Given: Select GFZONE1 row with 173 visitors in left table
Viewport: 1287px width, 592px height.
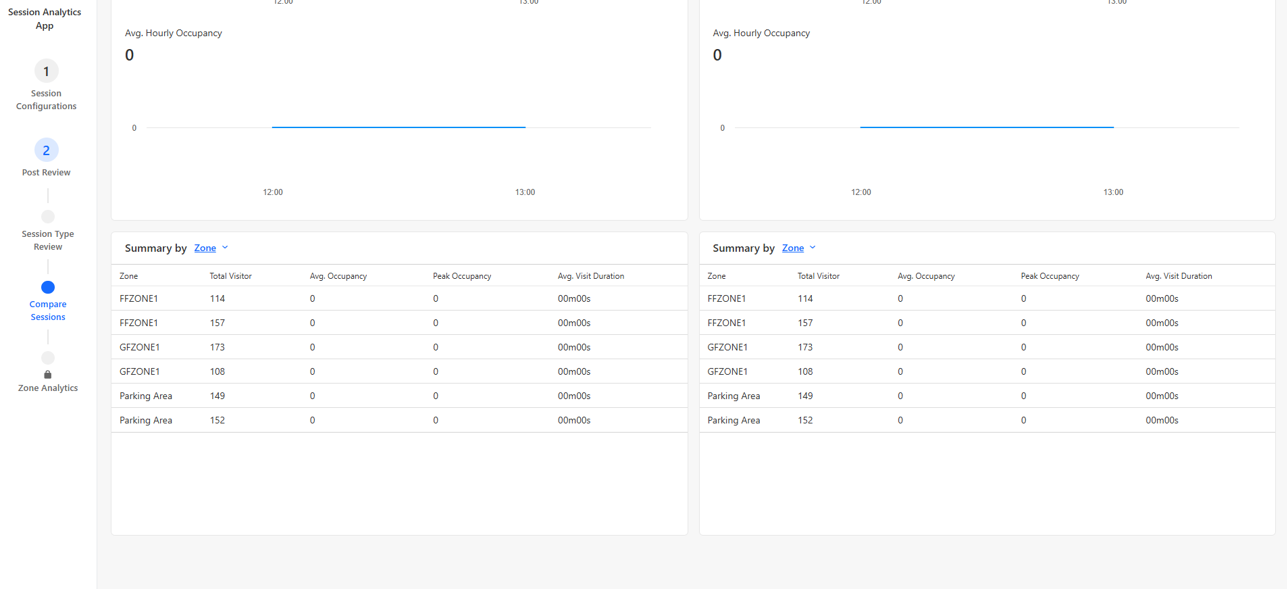Looking at the screenshot, I should pyautogui.click(x=140, y=347).
